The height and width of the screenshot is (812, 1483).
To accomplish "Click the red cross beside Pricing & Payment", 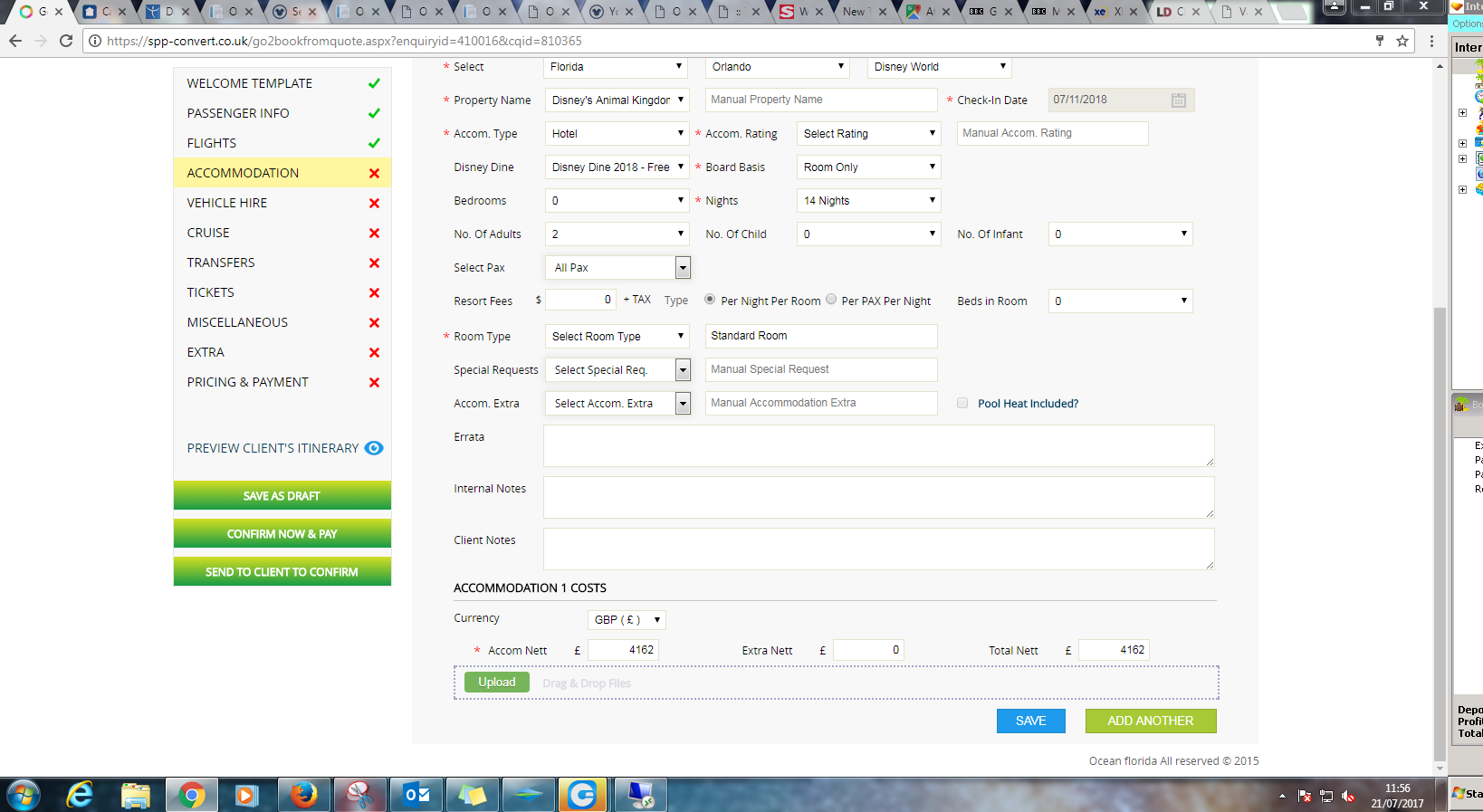I will click(x=374, y=382).
